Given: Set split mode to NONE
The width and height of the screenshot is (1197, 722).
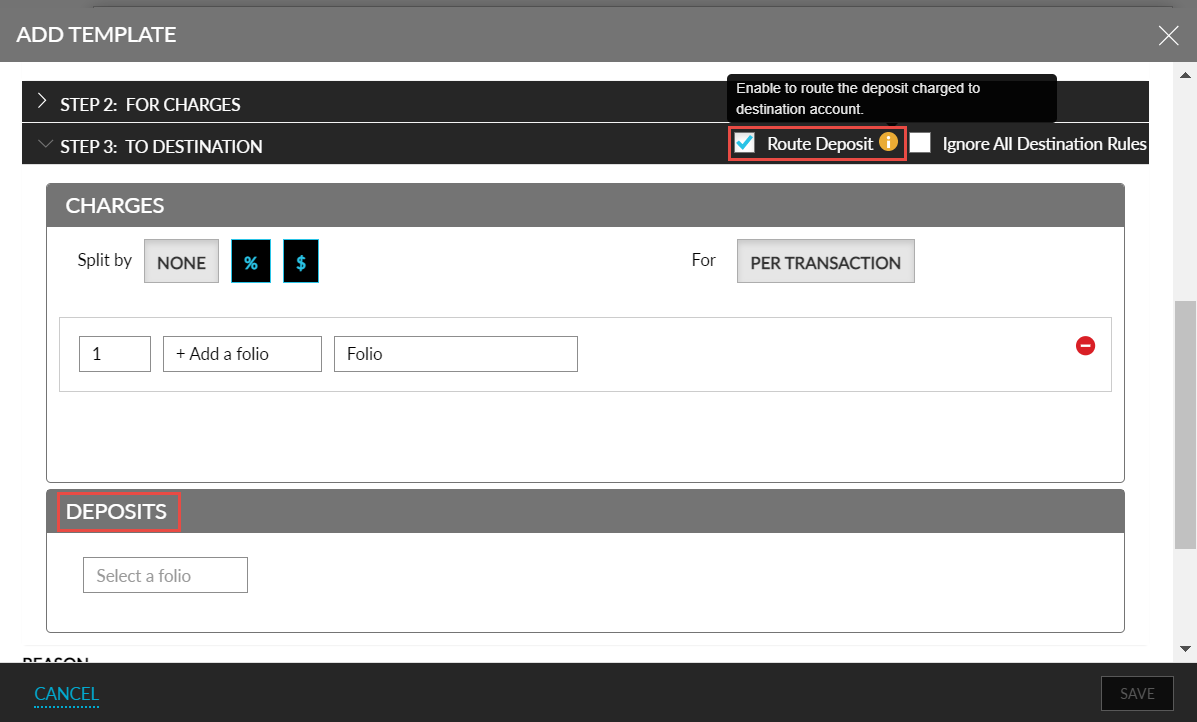Looking at the screenshot, I should point(181,261).
